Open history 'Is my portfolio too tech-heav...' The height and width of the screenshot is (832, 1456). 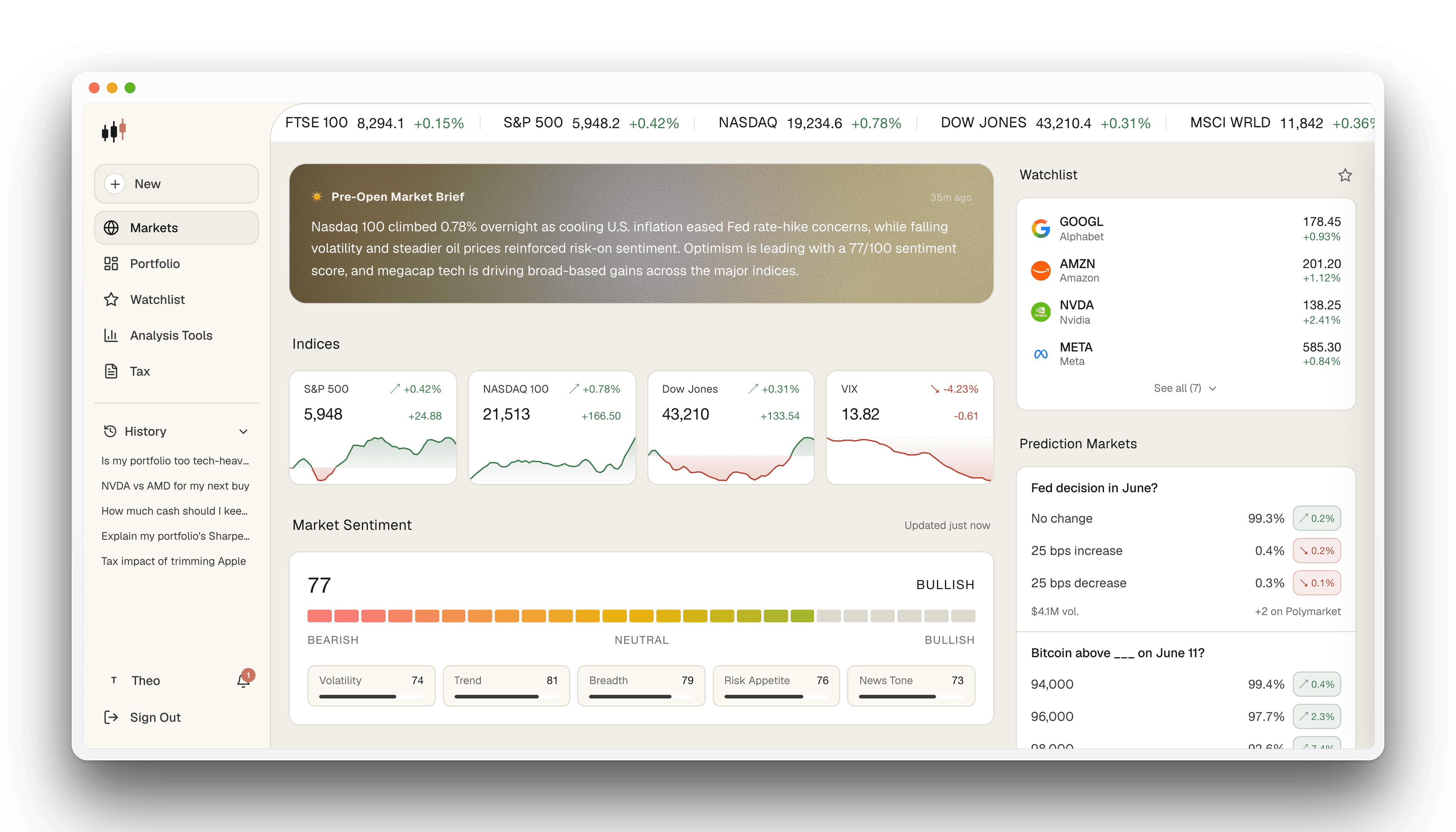tap(175, 461)
